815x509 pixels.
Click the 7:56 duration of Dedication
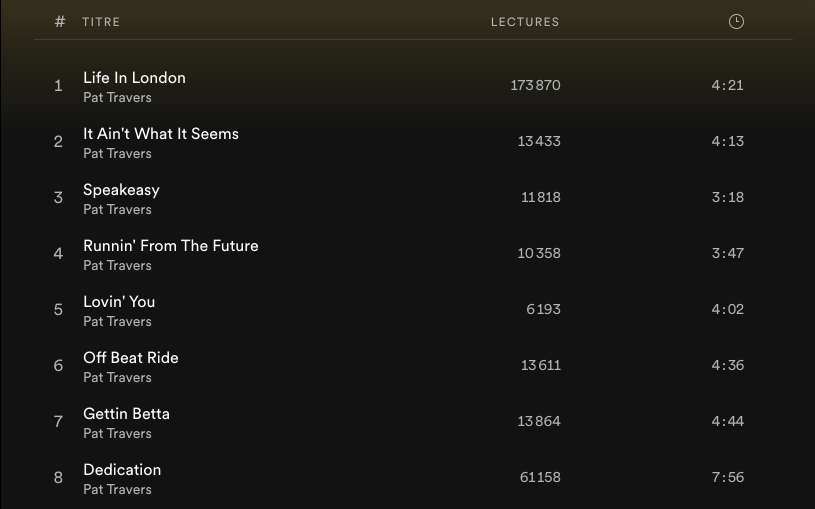coord(727,478)
